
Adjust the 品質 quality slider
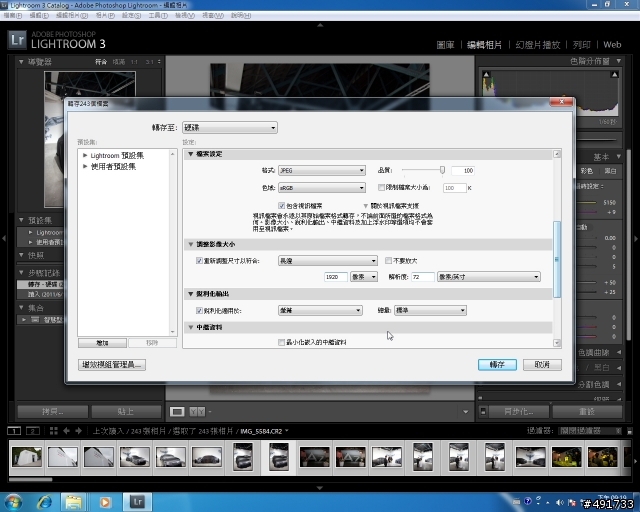tap(442, 170)
